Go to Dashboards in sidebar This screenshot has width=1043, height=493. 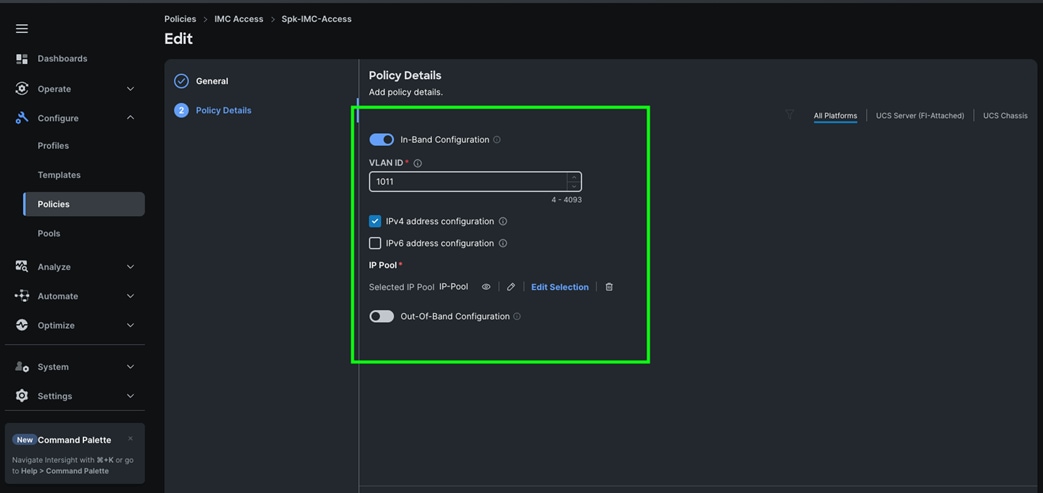pyautogui.click(x=63, y=59)
